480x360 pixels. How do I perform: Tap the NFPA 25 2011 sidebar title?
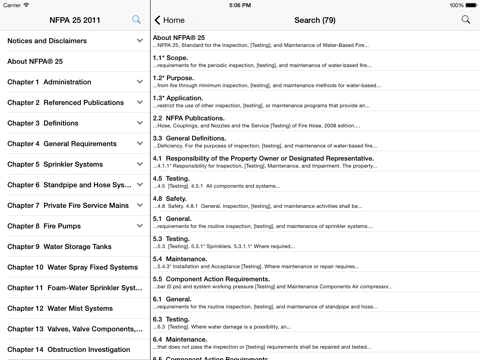click(x=75, y=20)
